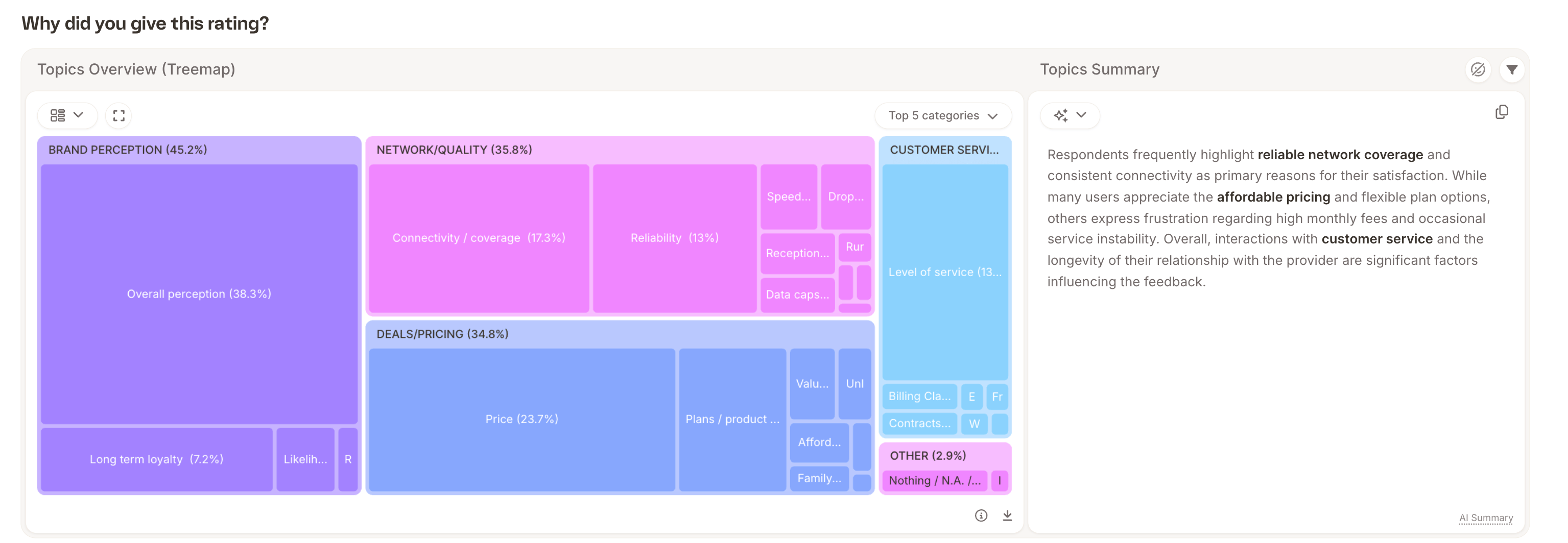The image size is (1568, 543).
Task: Click the NETWORK/QUALITY (35.8%) header
Action: pos(454,150)
